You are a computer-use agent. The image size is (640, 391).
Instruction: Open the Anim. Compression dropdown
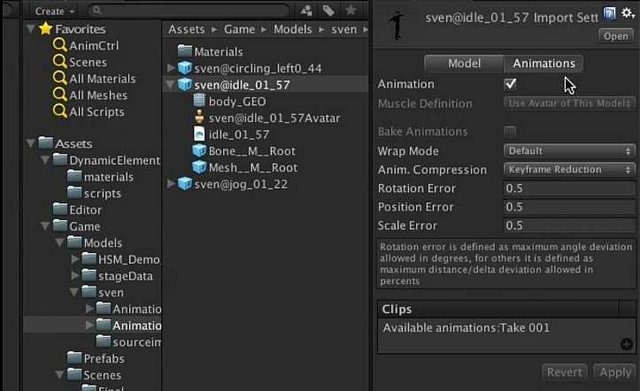(569, 169)
